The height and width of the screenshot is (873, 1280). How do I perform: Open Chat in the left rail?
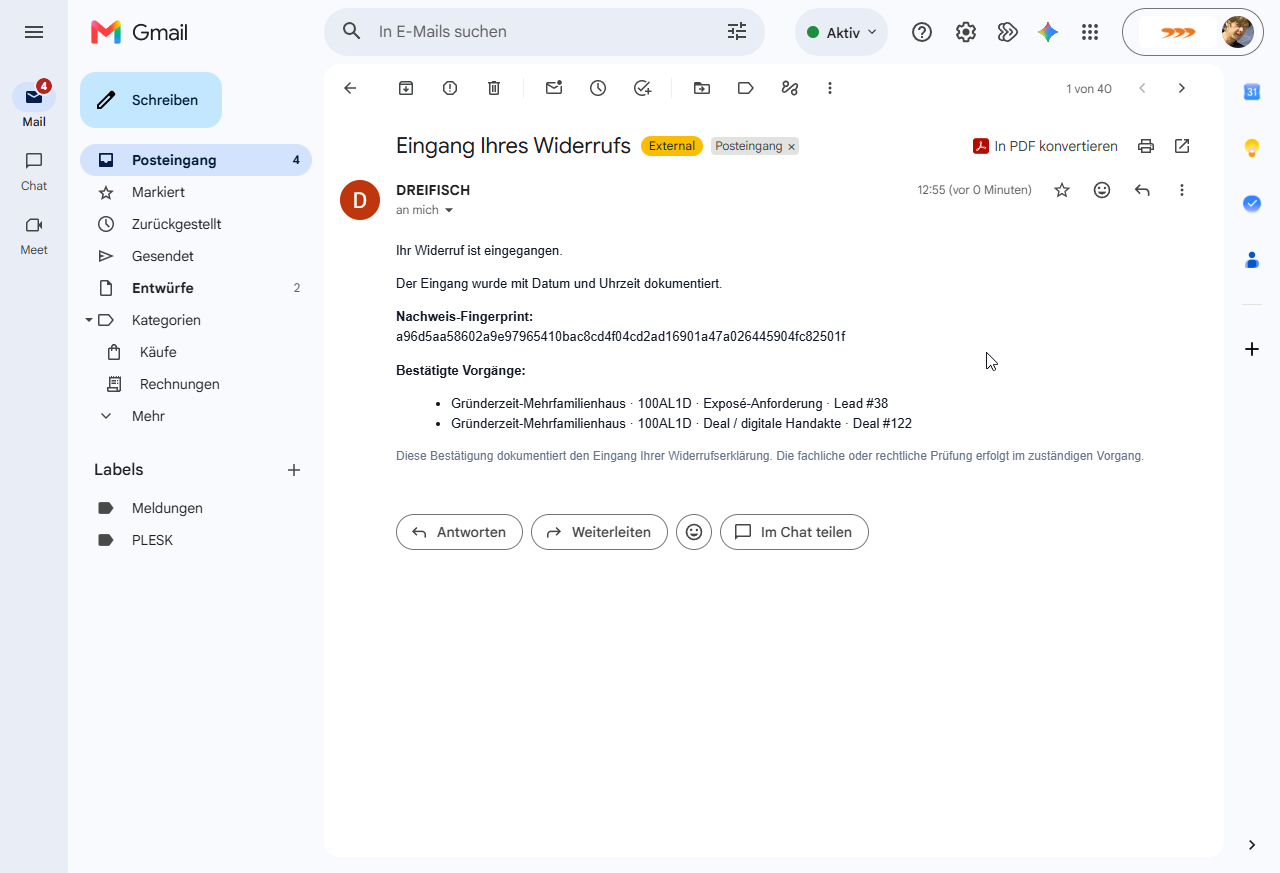[34, 170]
